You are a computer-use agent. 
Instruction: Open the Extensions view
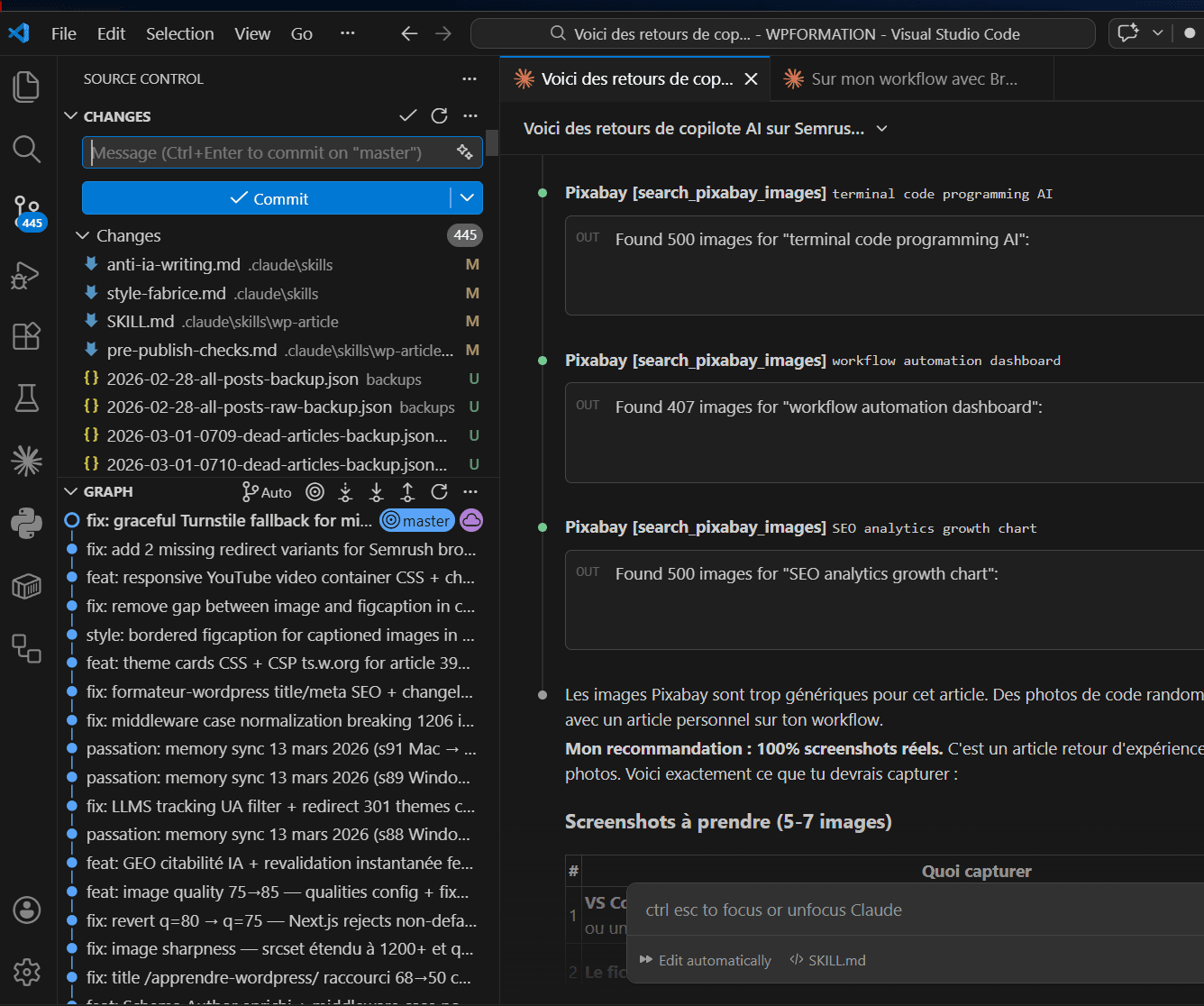coord(26,336)
